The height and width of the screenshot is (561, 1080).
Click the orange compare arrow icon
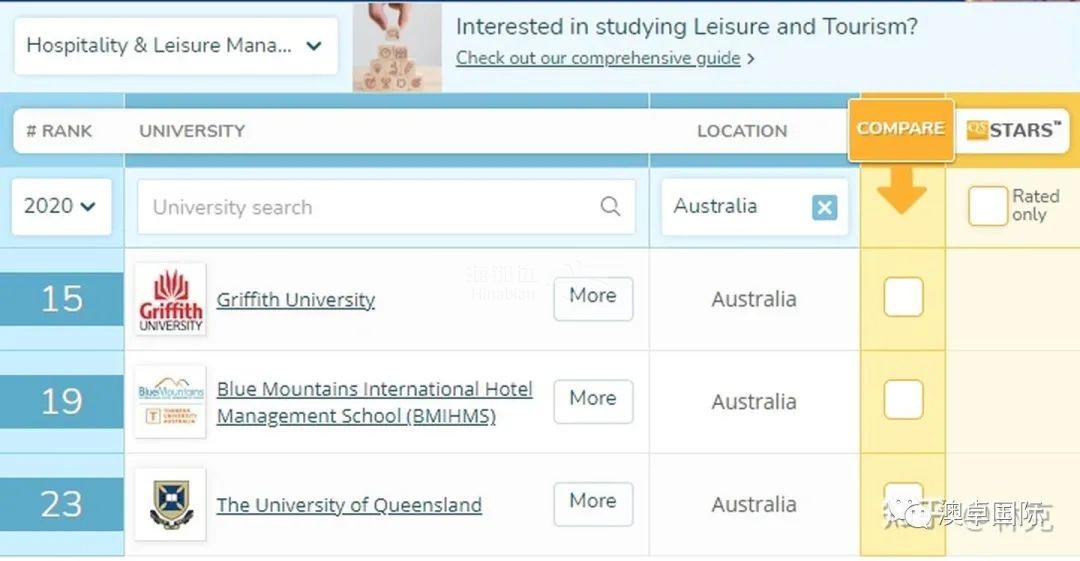tap(902, 191)
